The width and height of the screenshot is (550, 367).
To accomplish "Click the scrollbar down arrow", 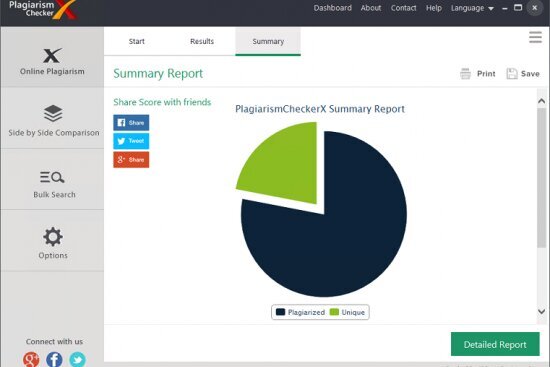I will (x=542, y=311).
